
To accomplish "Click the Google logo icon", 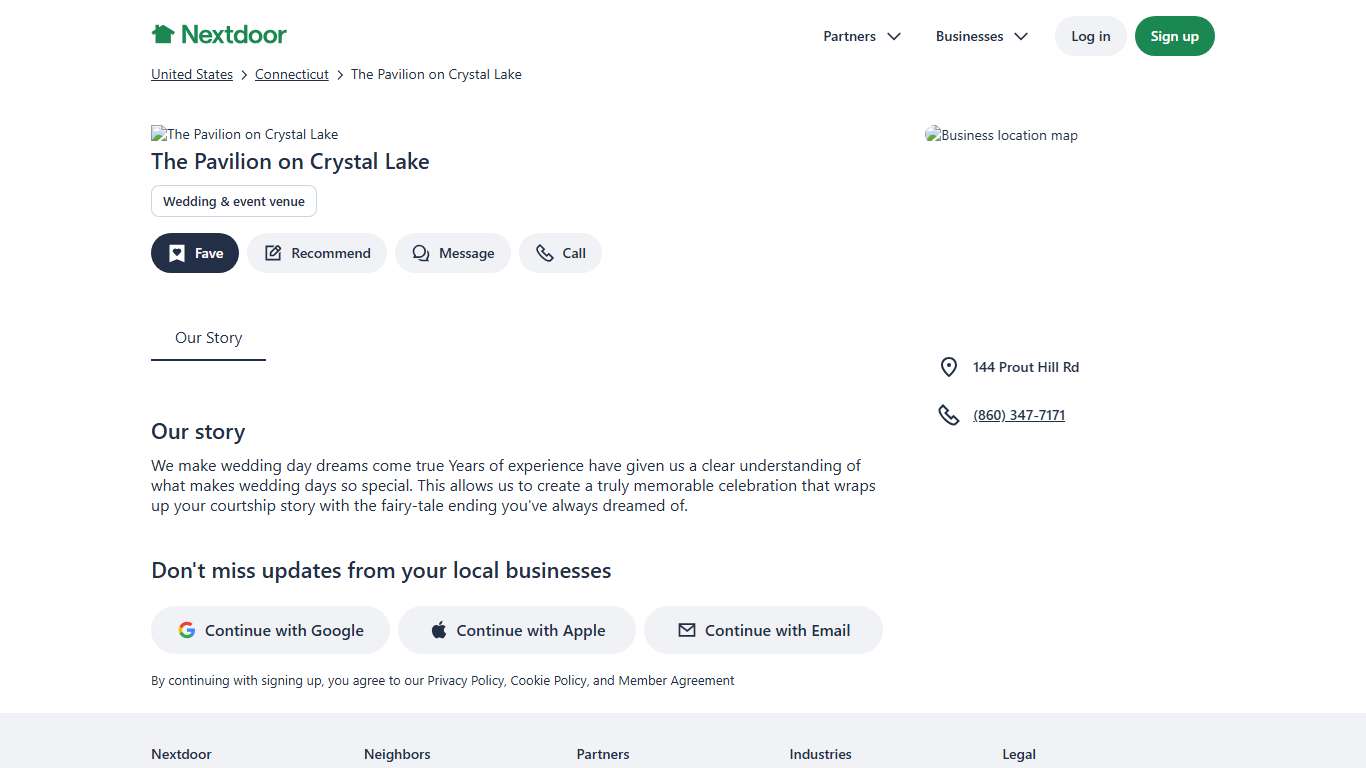I will coord(187,630).
